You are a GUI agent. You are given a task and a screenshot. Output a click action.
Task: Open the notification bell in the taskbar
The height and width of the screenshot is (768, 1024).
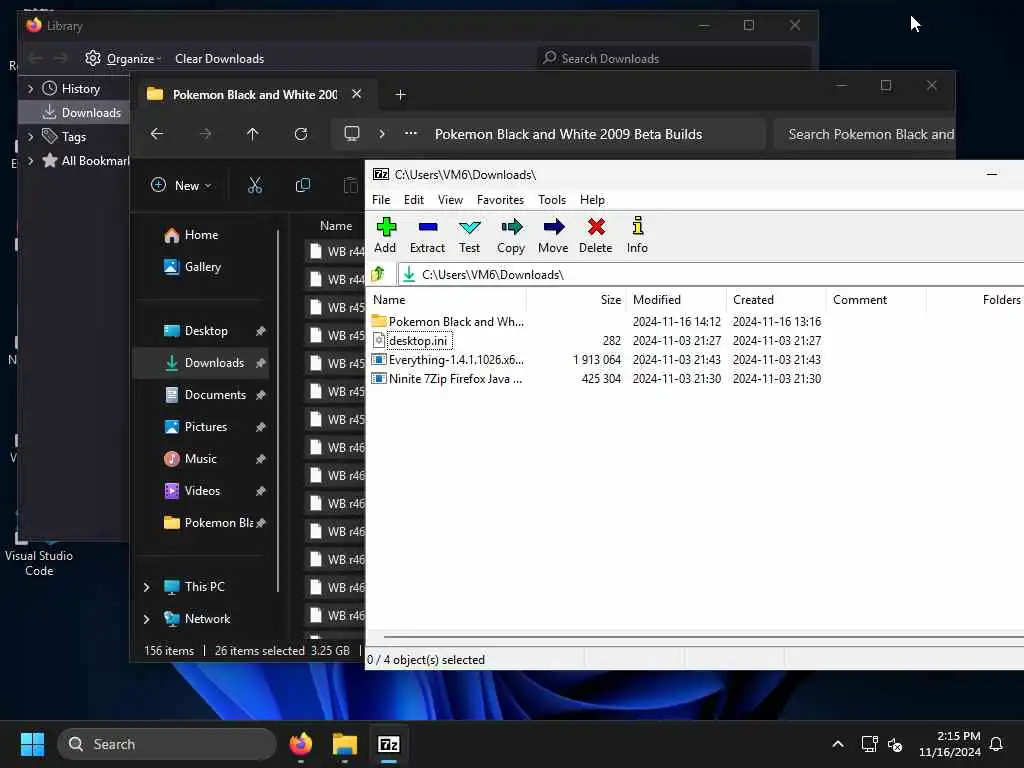pyautogui.click(x=997, y=744)
